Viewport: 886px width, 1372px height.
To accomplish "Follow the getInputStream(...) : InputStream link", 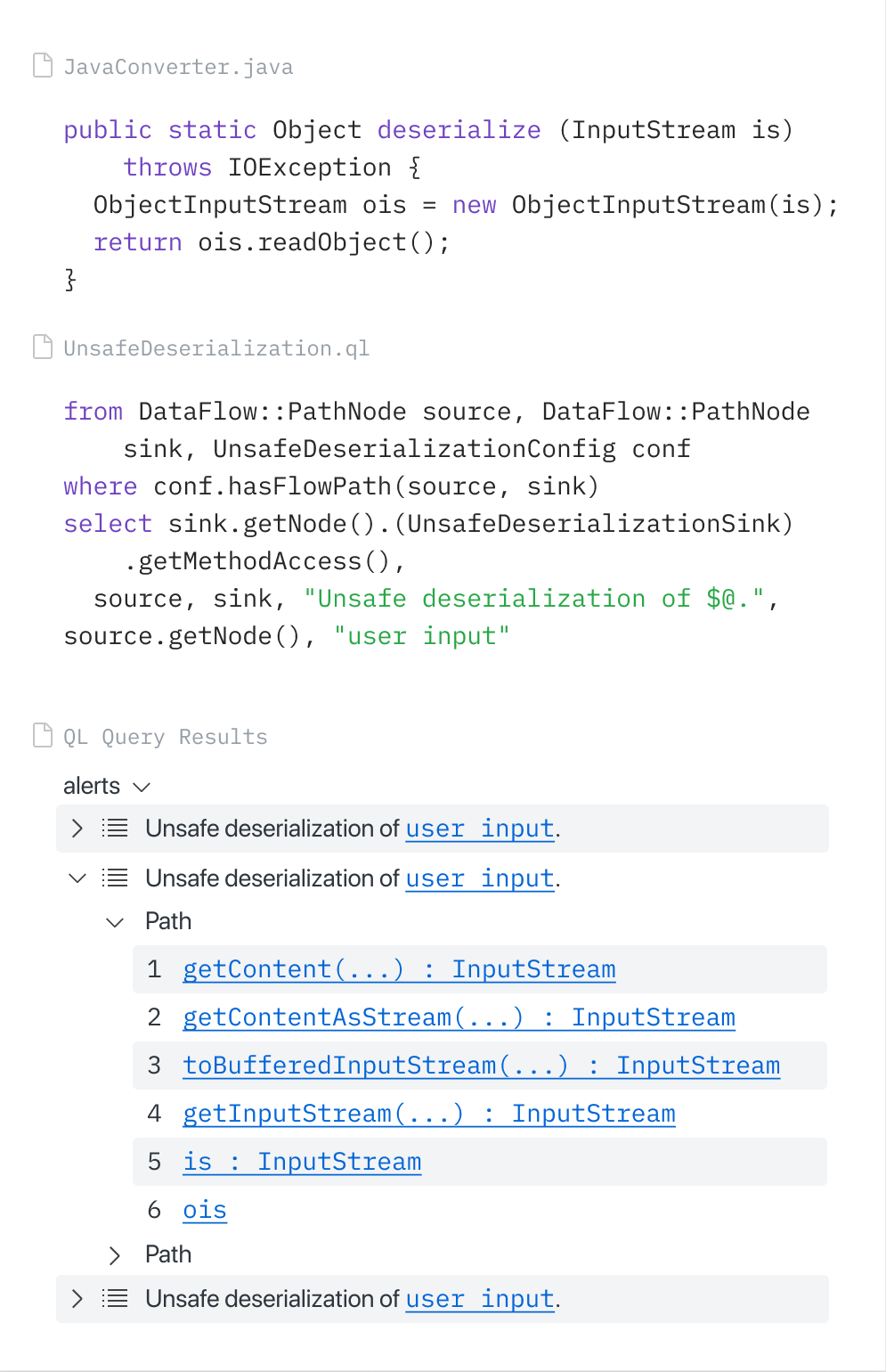I will point(428,1113).
